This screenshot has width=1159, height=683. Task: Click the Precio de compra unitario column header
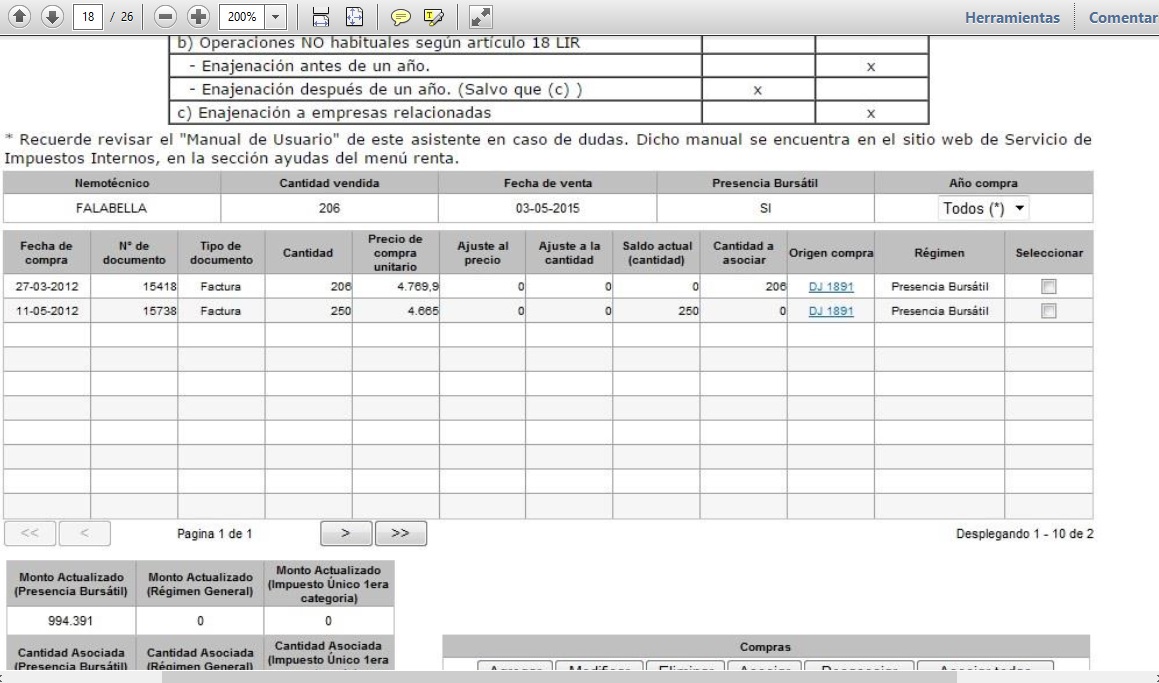395,252
